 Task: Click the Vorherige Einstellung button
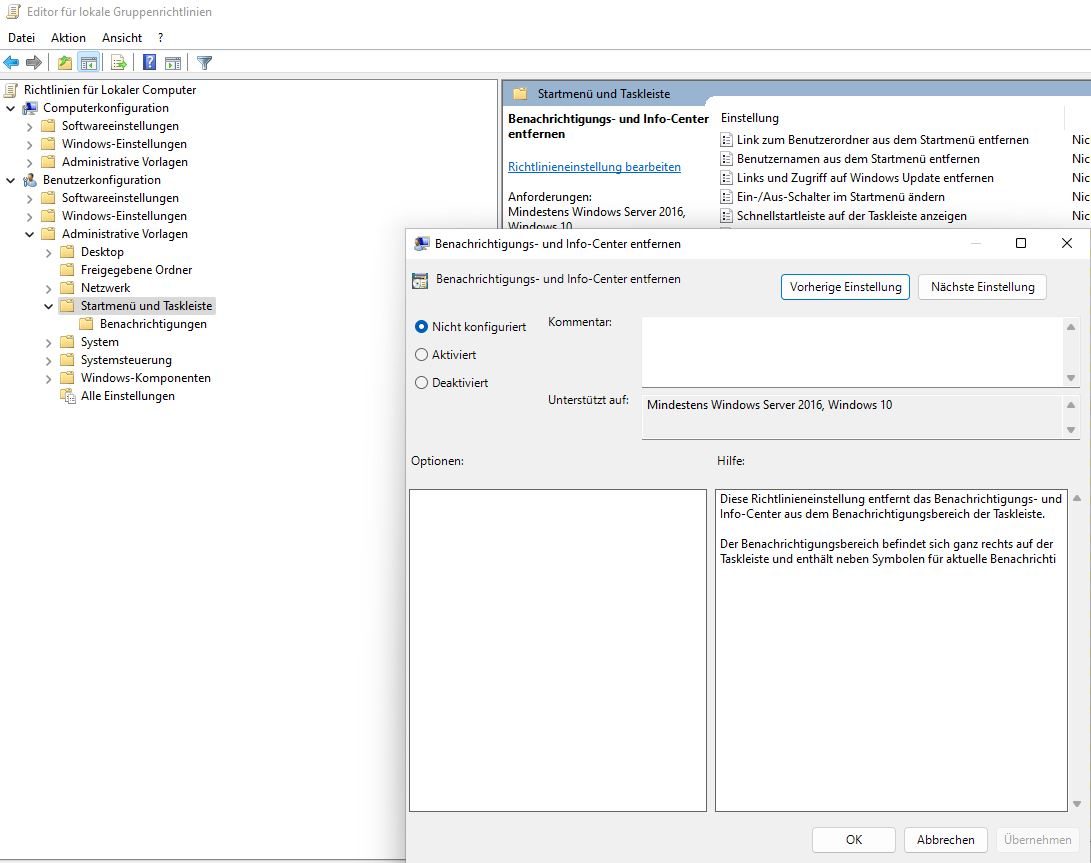click(x=845, y=287)
